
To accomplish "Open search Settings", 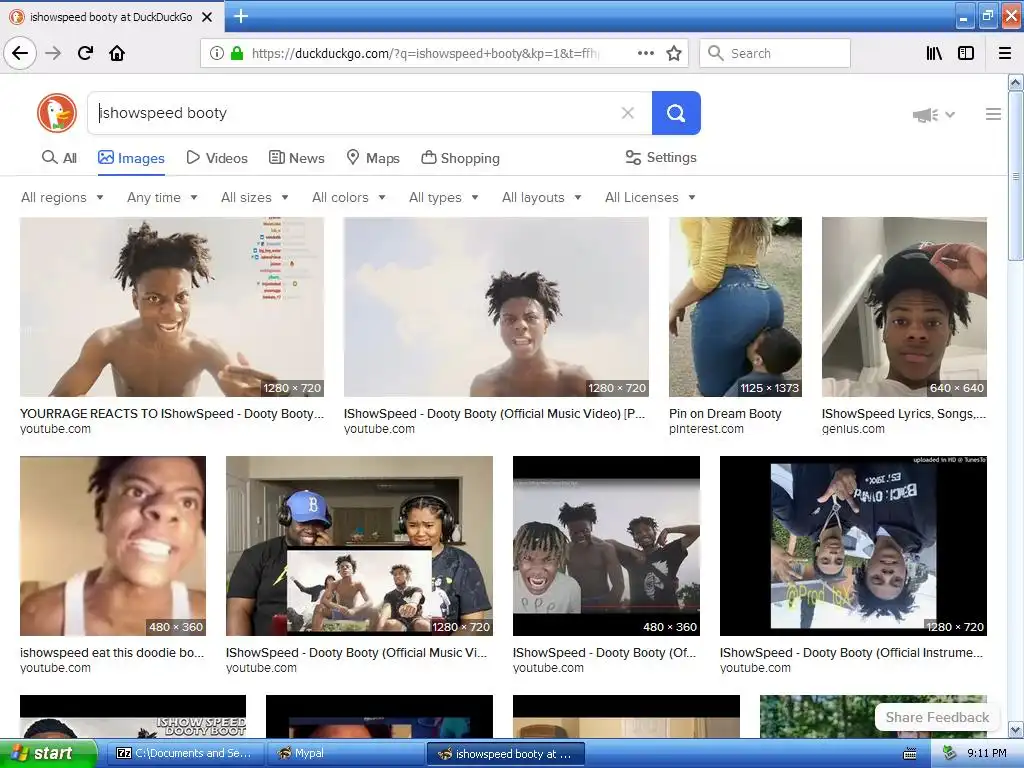I will [661, 157].
